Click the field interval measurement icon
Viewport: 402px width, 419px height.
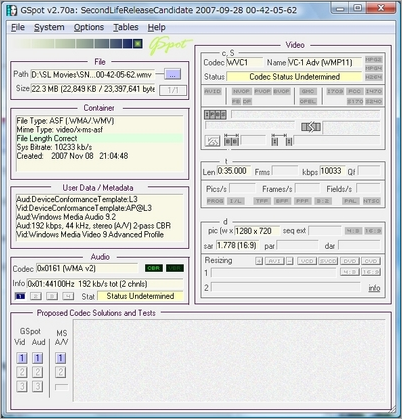pos(282,140)
